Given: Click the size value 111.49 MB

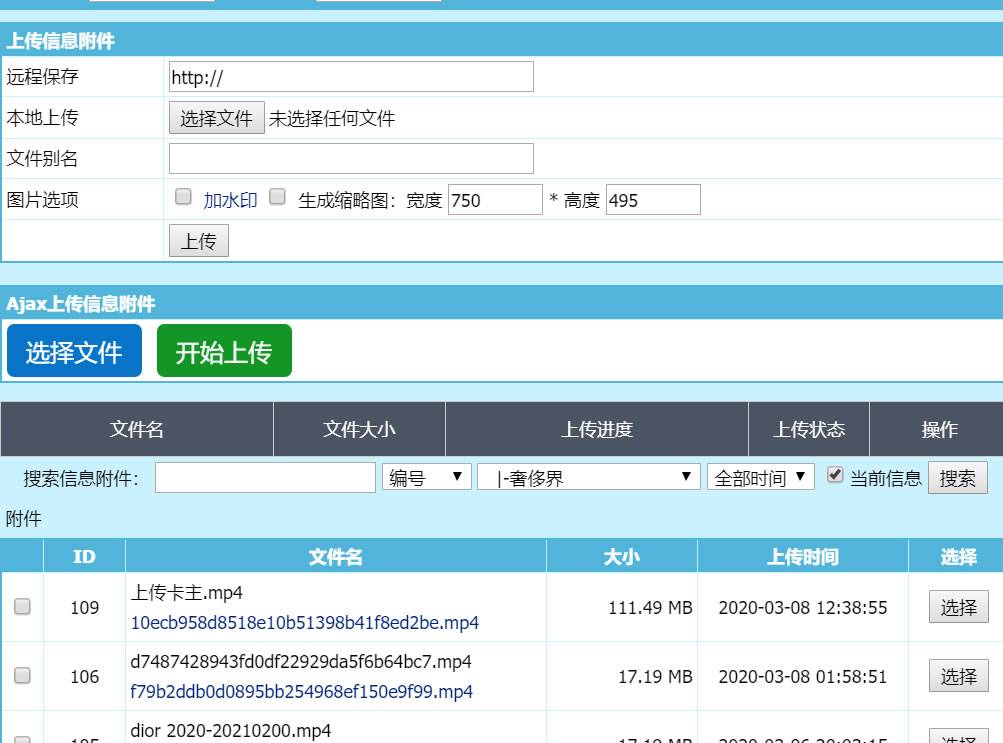Looking at the screenshot, I should (x=650, y=607).
